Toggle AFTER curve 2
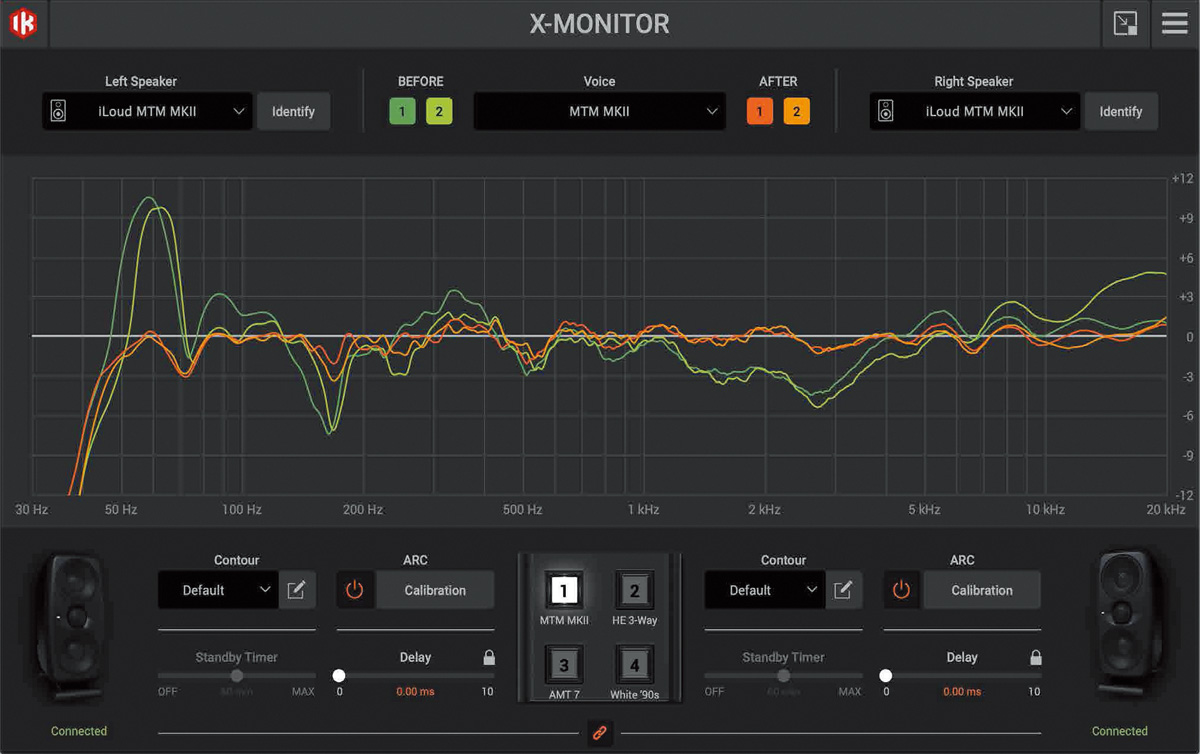Image resolution: width=1200 pixels, height=754 pixels. [x=796, y=111]
